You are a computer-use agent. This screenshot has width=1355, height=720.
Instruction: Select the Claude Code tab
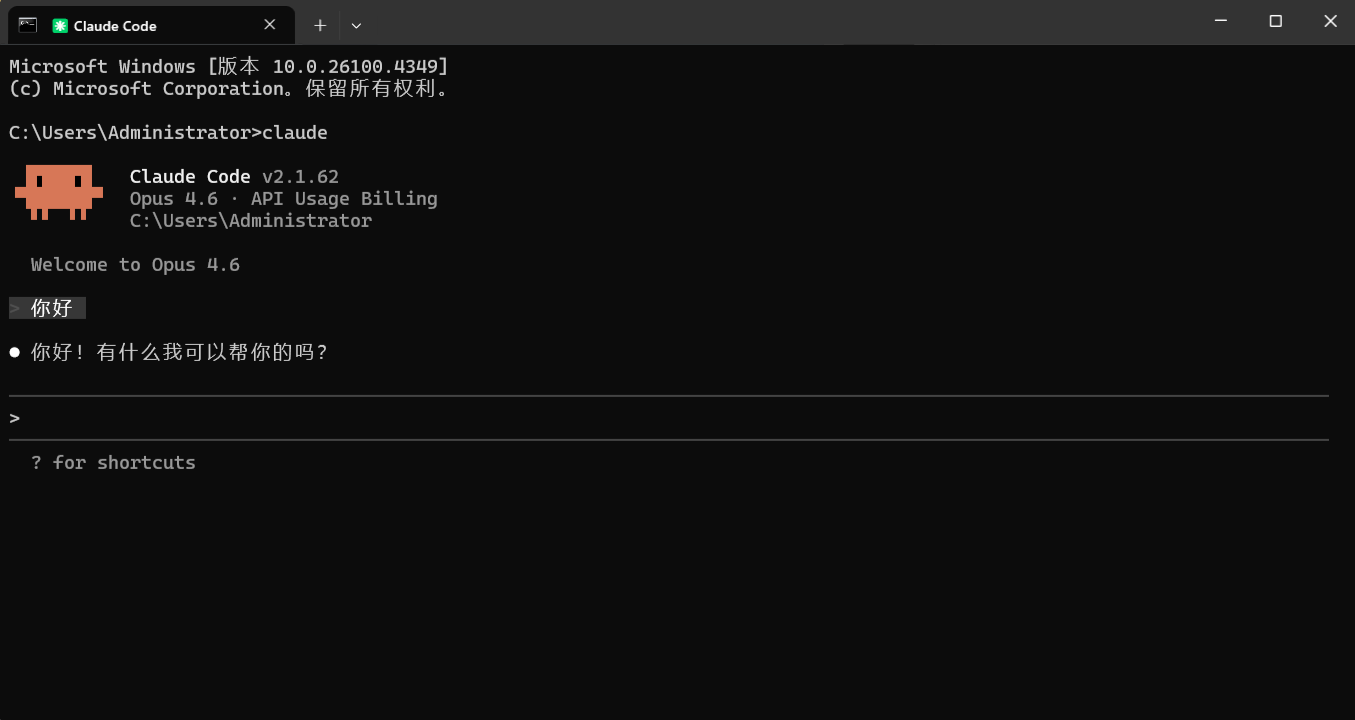151,25
